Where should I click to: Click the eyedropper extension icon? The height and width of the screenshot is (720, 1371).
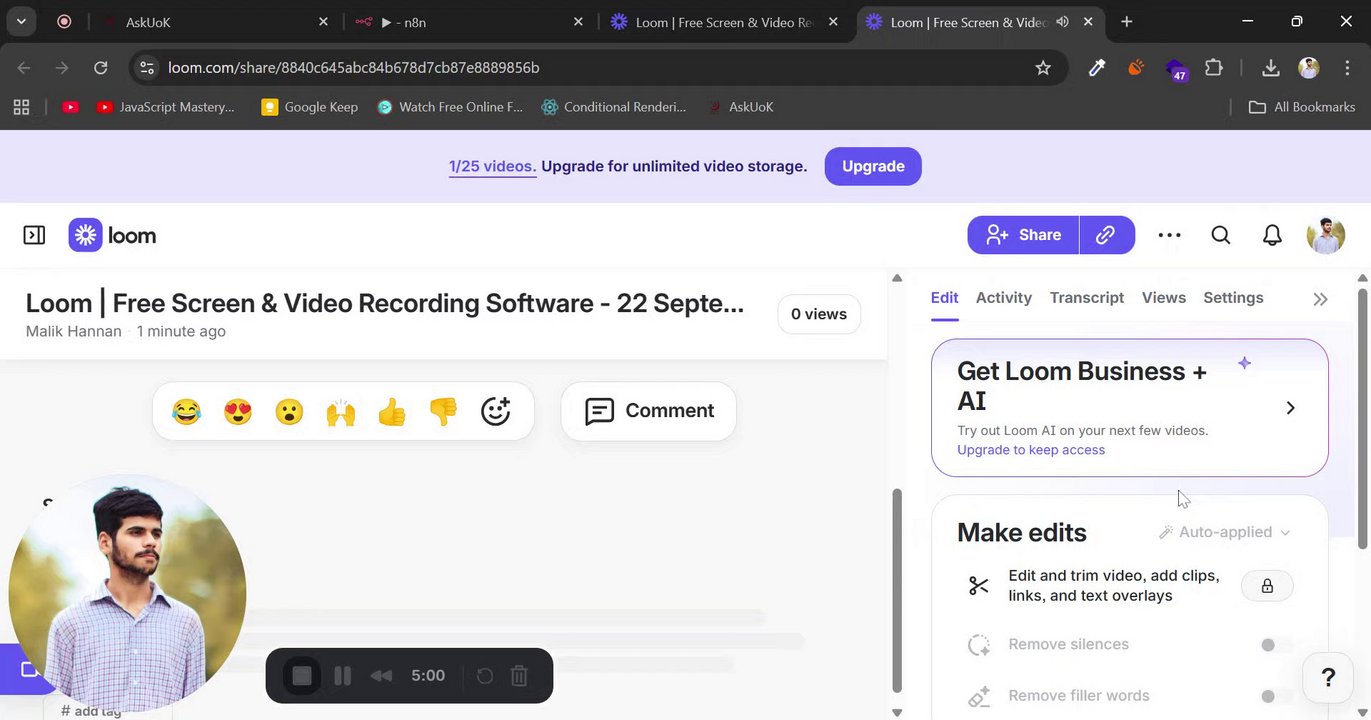(1097, 68)
